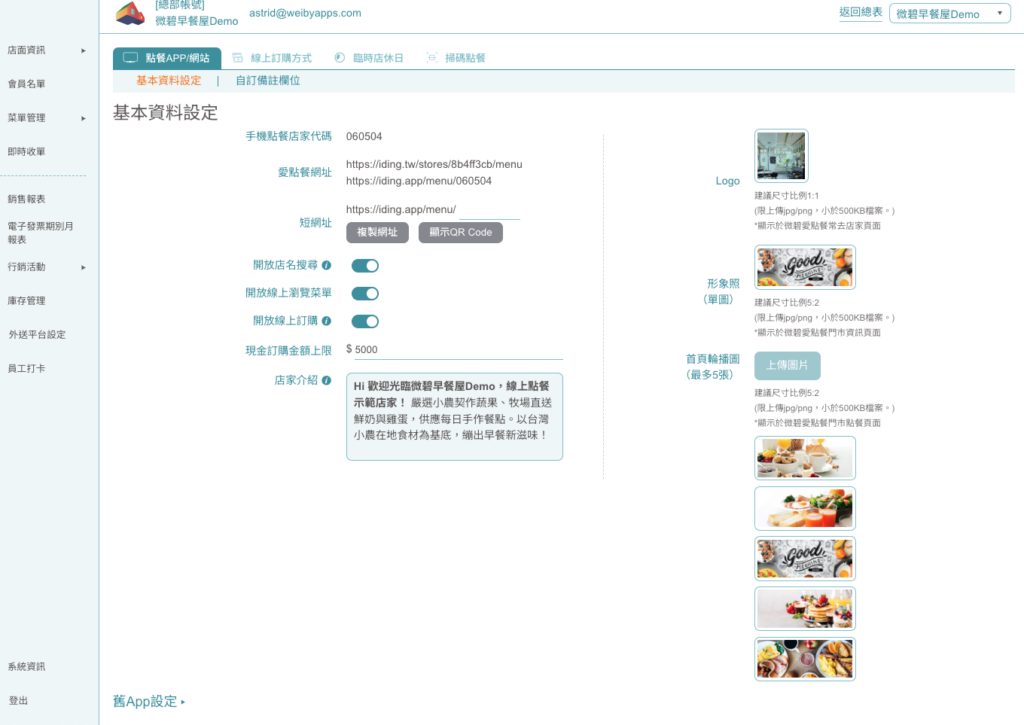1024x725 pixels.
Task: Click info icon next to 開放店名搜尋
Action: pyautogui.click(x=327, y=265)
